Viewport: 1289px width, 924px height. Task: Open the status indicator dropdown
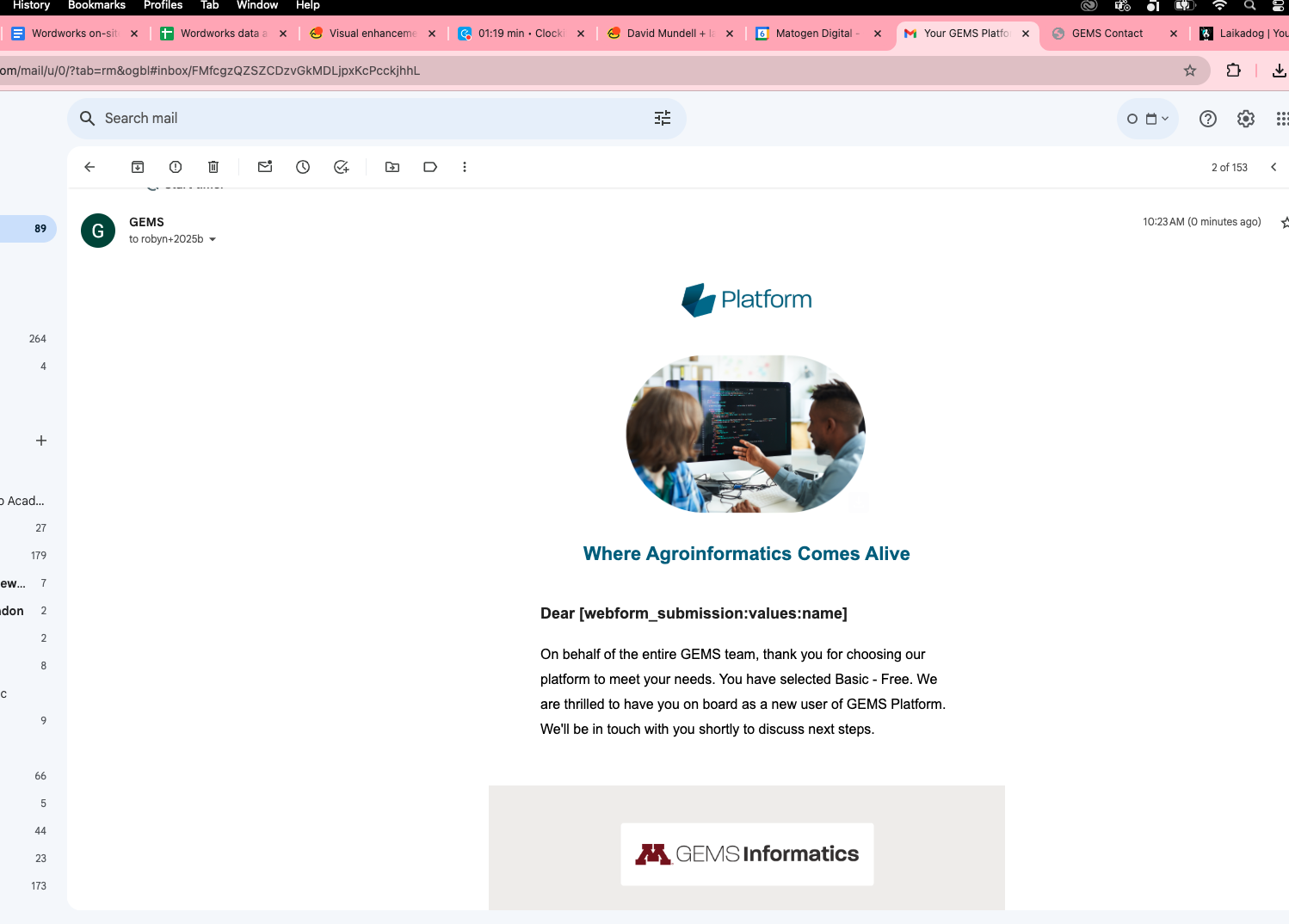point(1148,119)
